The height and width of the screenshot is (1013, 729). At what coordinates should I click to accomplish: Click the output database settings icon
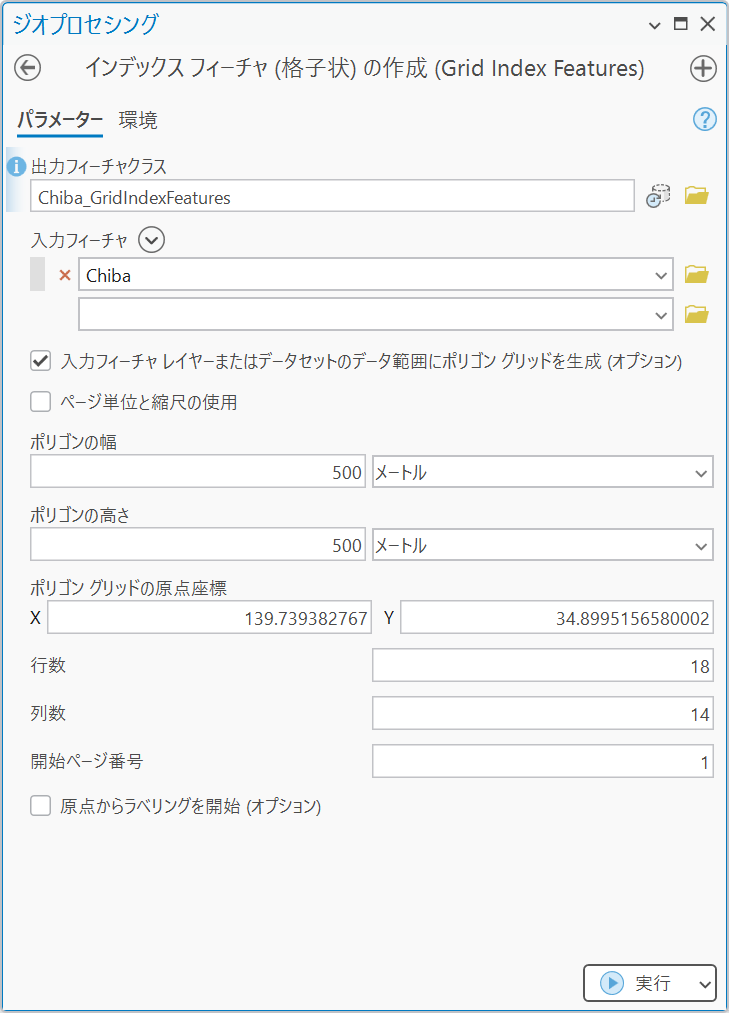click(658, 196)
